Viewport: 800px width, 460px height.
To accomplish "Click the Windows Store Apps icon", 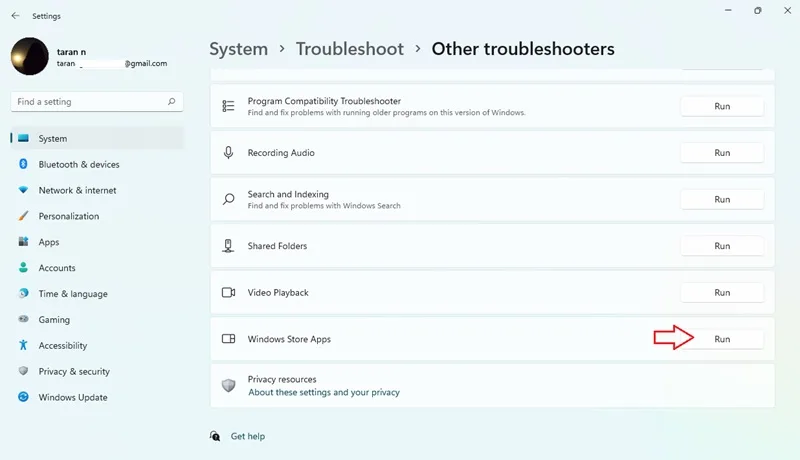I will (x=228, y=339).
